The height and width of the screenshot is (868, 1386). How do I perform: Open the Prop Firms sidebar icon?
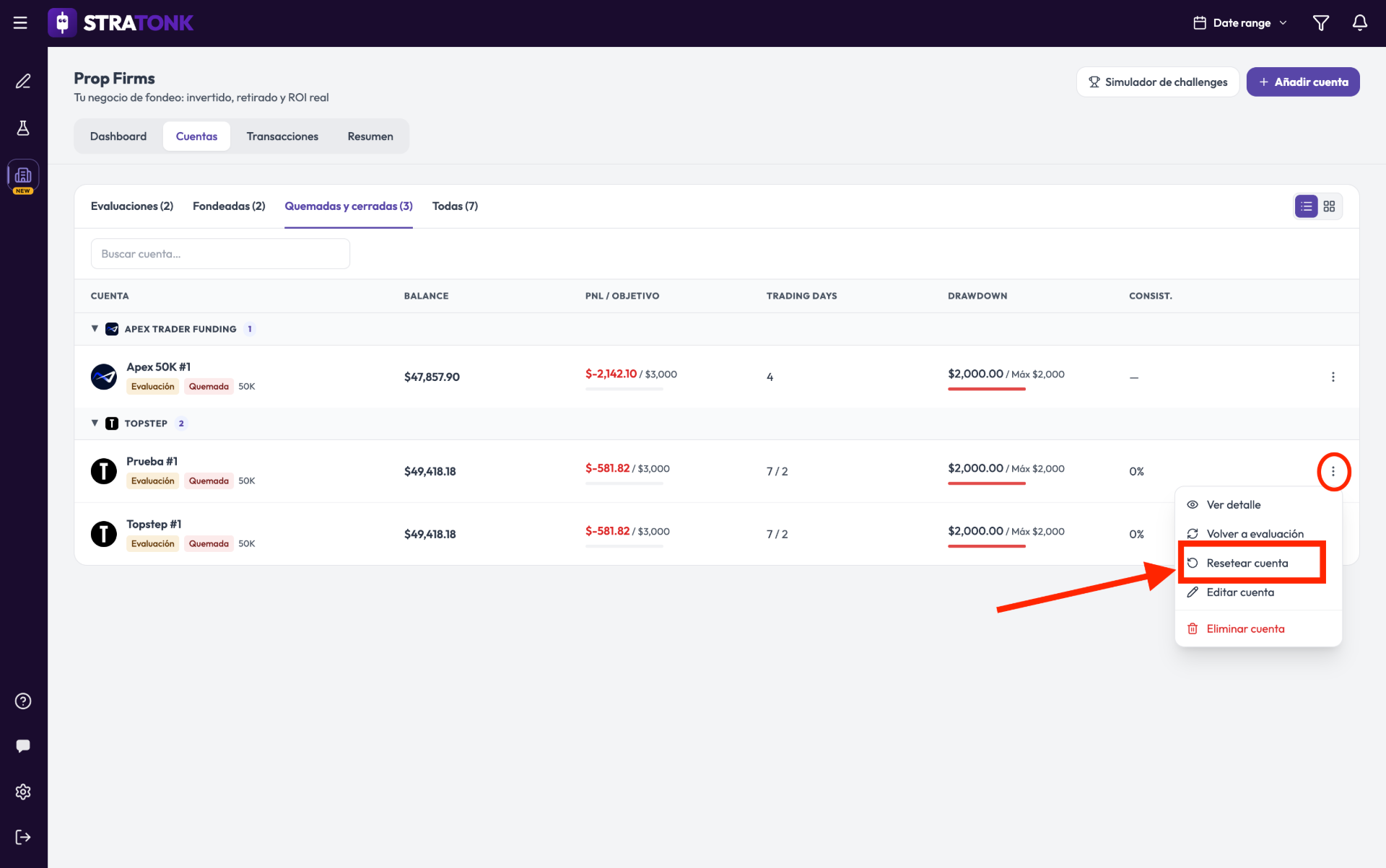[23, 175]
